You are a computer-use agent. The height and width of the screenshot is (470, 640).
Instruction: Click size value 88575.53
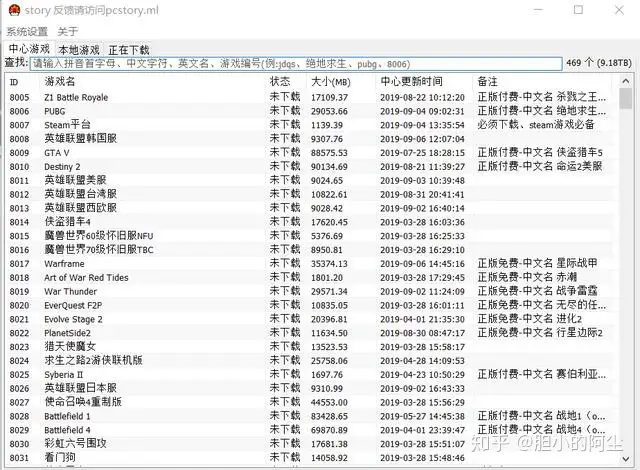coord(329,153)
